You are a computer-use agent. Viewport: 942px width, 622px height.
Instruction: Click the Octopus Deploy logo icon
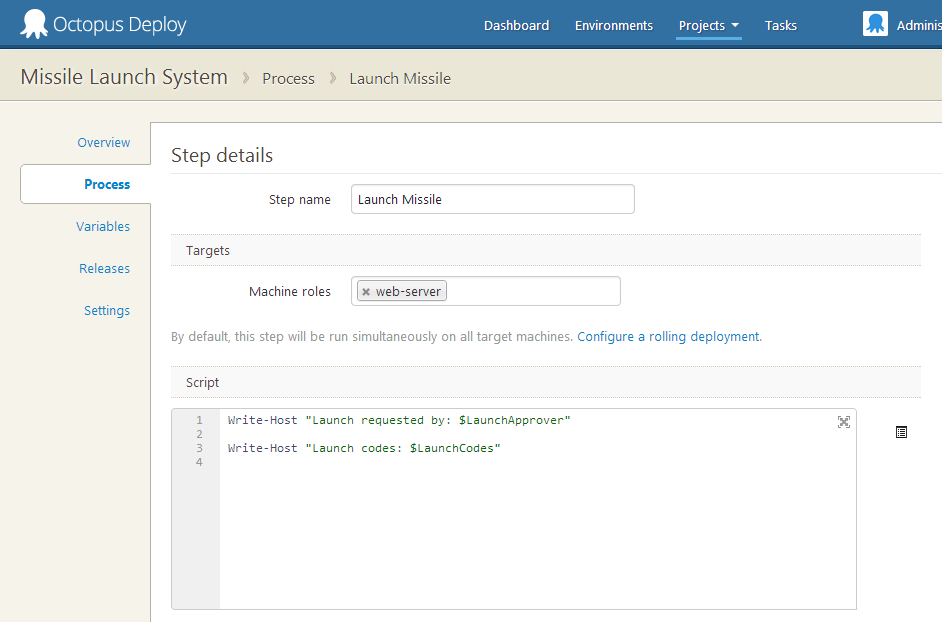[34, 24]
